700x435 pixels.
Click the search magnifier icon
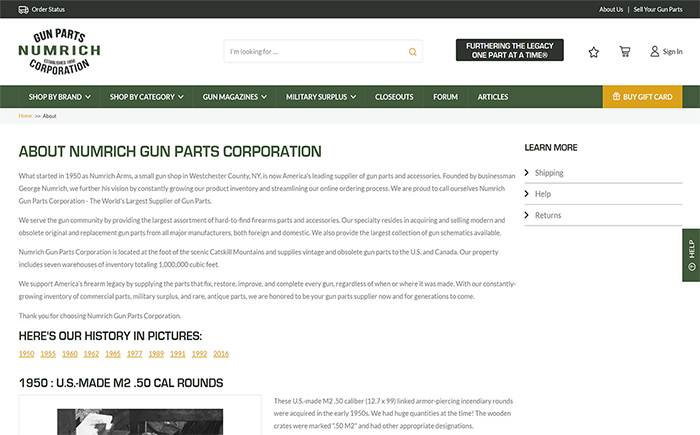click(x=412, y=51)
